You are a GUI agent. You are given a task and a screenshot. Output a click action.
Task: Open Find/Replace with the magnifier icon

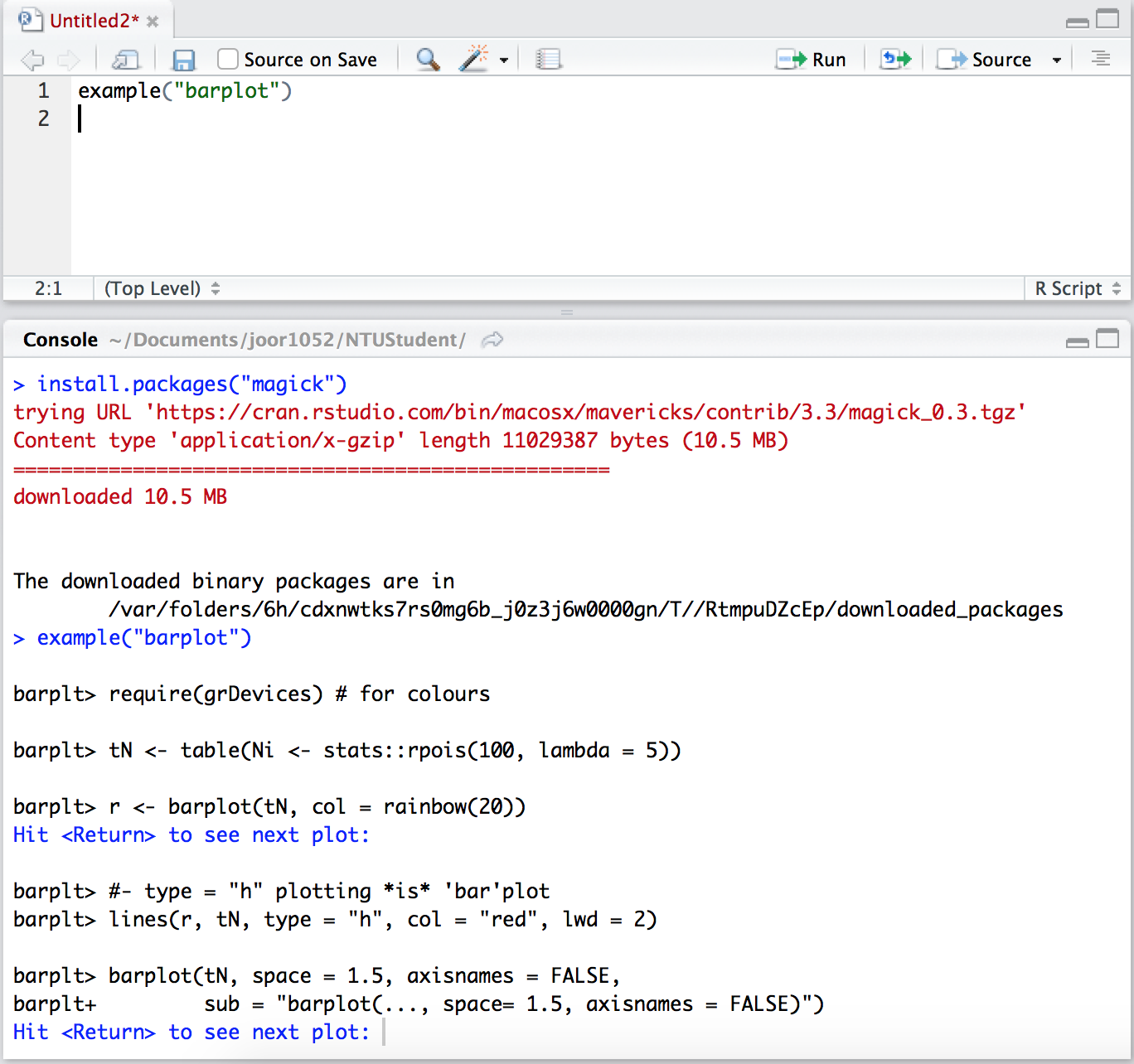[428, 60]
